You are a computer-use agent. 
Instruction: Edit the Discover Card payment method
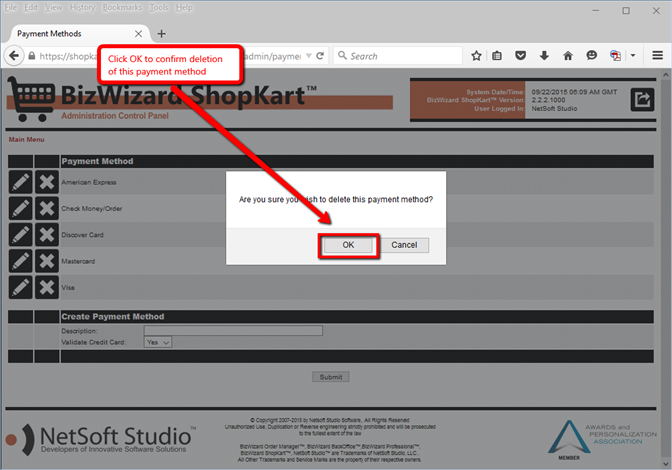tap(21, 235)
